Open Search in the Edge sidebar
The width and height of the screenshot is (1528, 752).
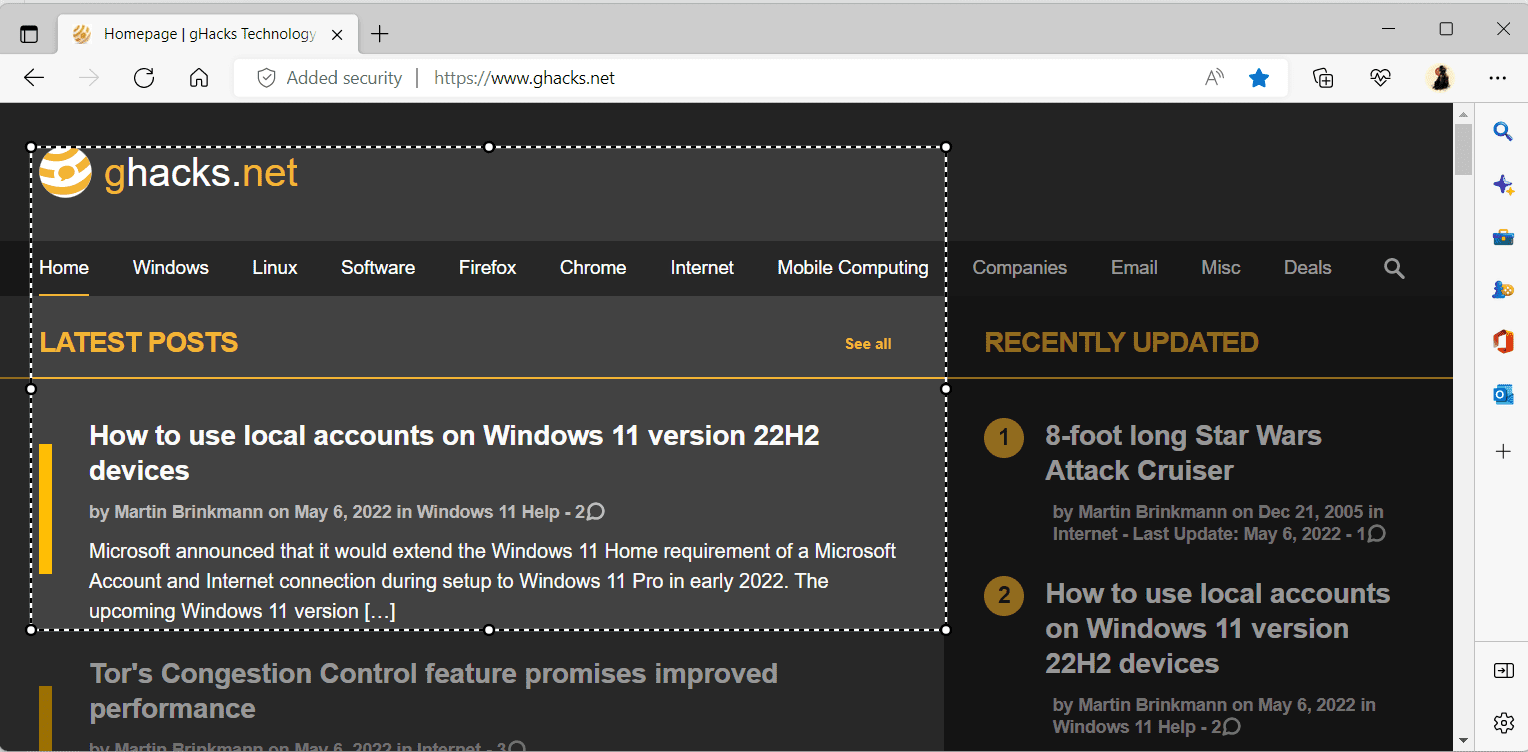tap(1503, 131)
